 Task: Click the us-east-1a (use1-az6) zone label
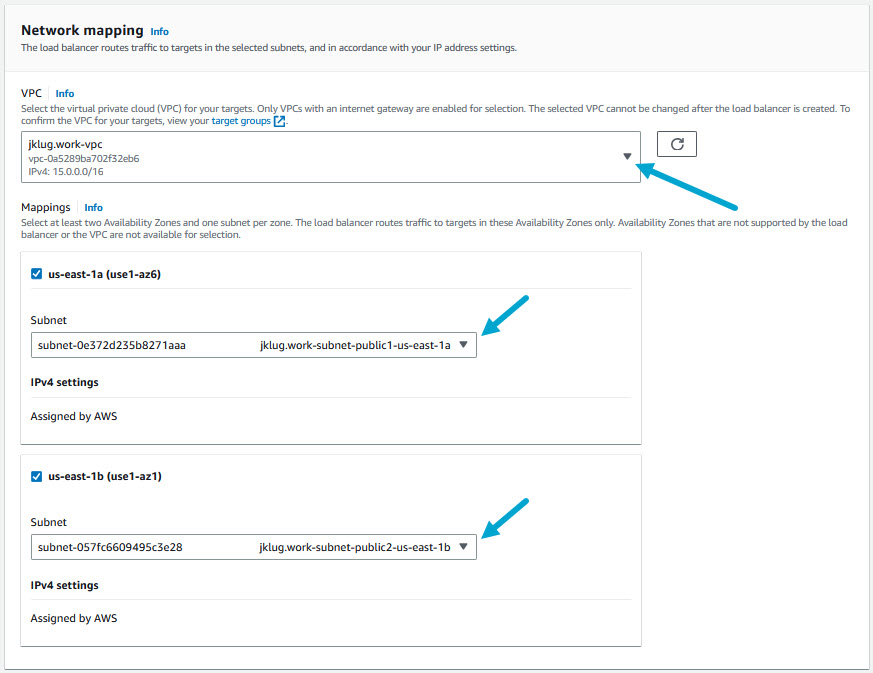click(105, 274)
